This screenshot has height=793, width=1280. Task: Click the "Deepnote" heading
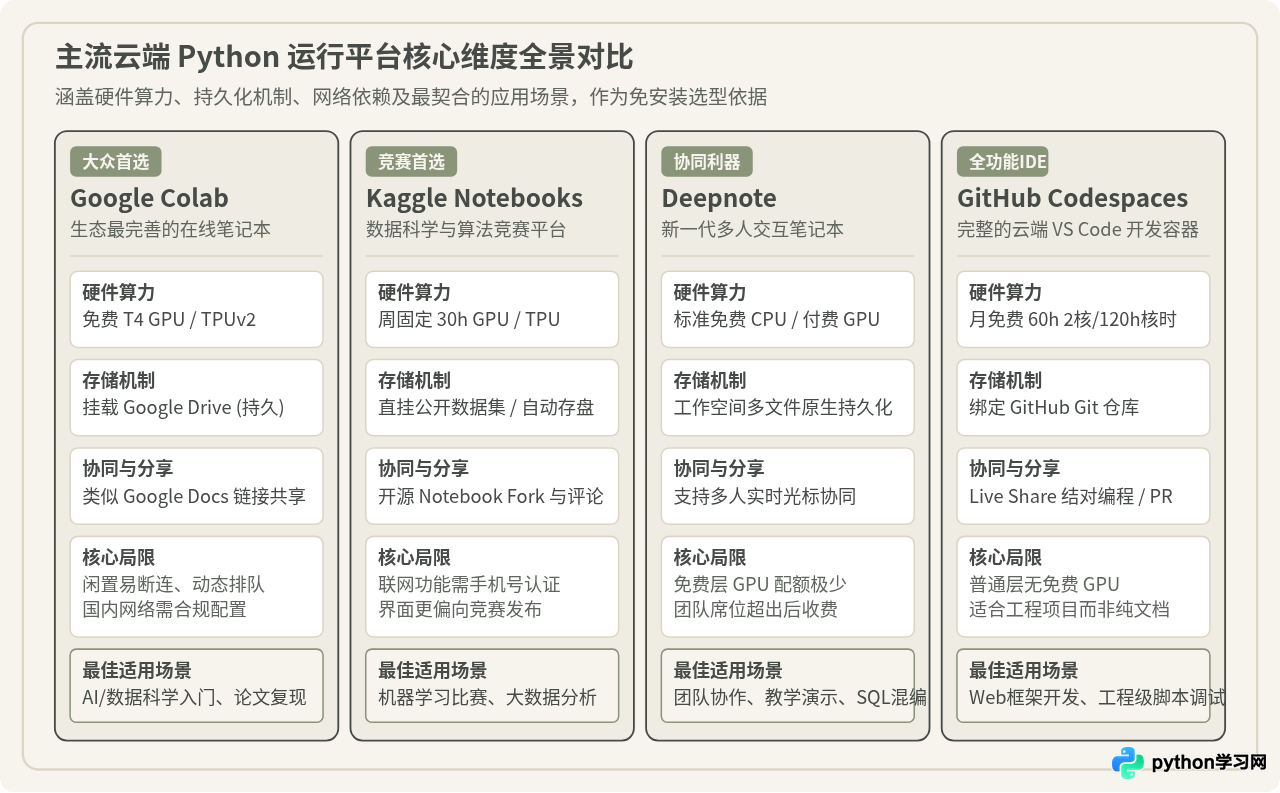719,198
